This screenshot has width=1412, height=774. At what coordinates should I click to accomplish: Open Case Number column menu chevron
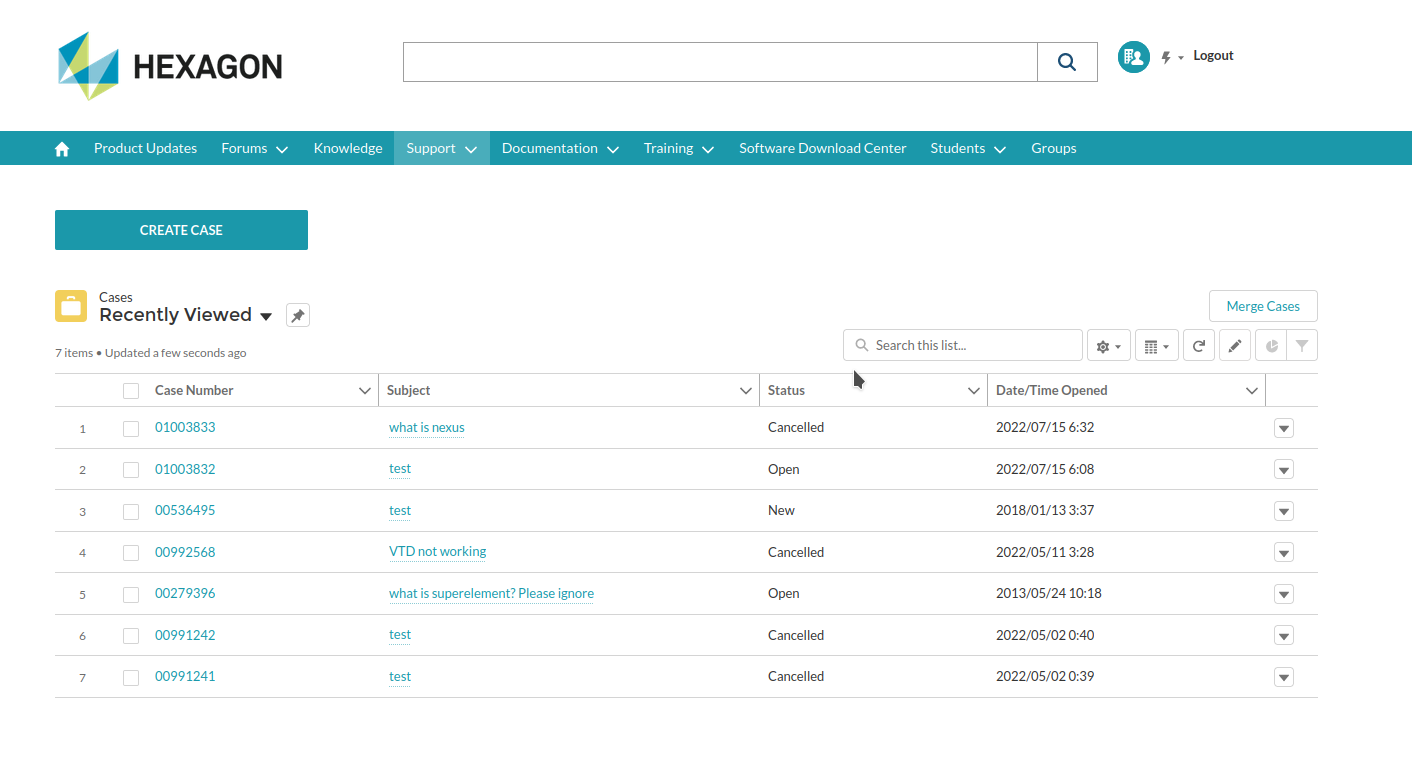tap(365, 391)
